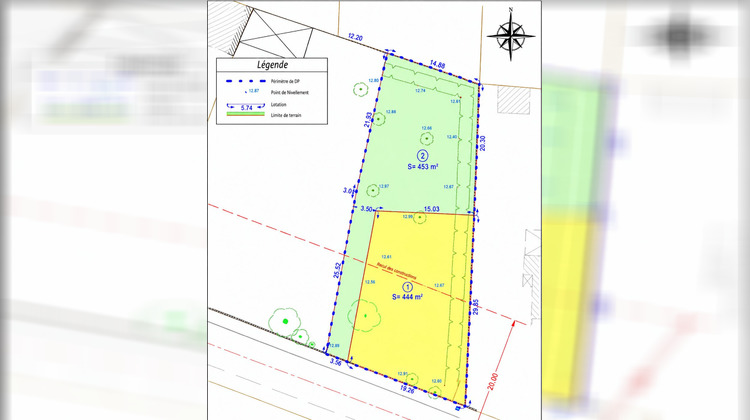Click the tree symbol beside the 12.97 point
The image size is (750, 420).
point(373,191)
